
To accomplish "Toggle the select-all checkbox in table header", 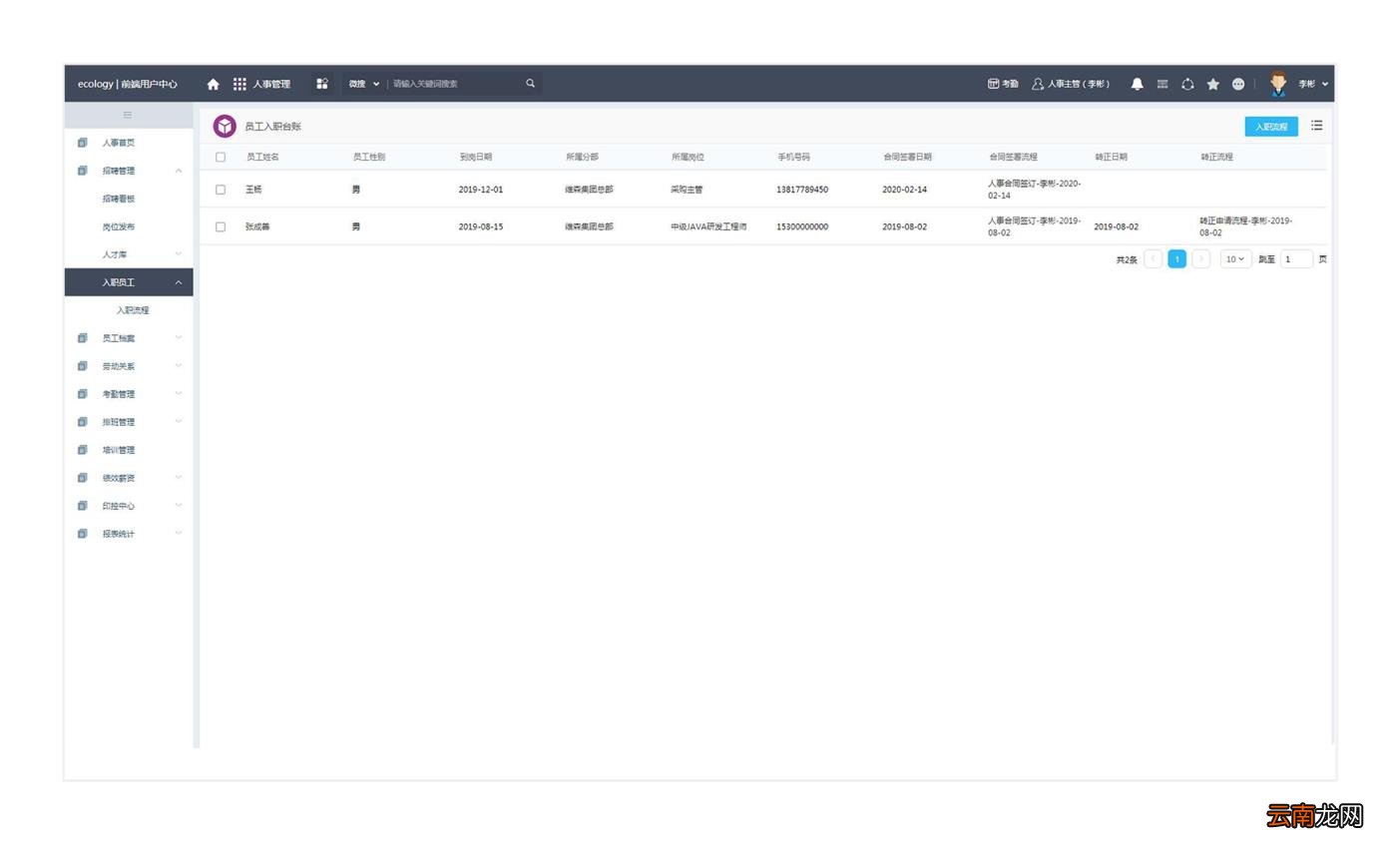I will coord(221,157).
